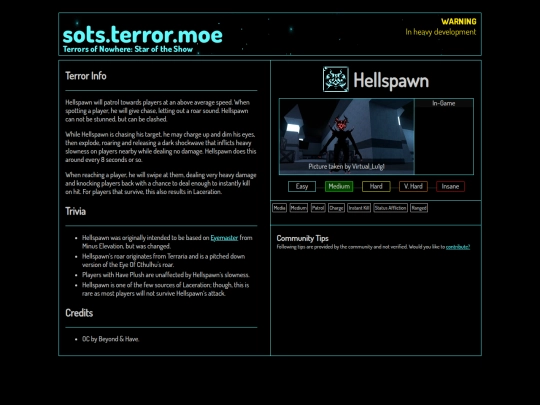The width and height of the screenshot is (540, 405).
Task: Click trivia line about sources of Laceration
Action: click(165, 289)
